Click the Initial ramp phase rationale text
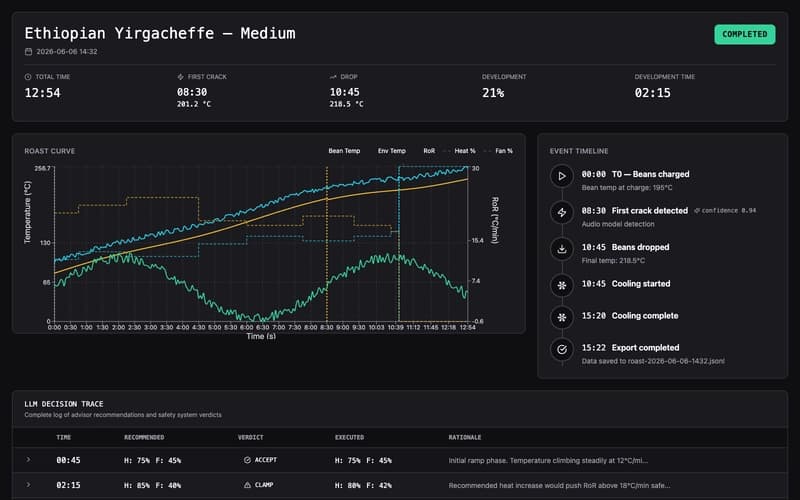This screenshot has width=800, height=500. pyautogui.click(x=548, y=460)
